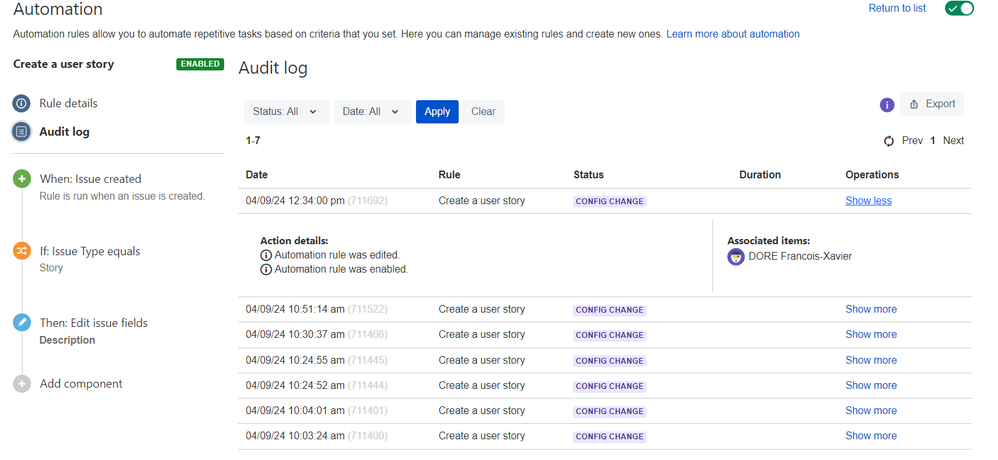Expand Show more for 10:04:01 am entry
998x460 pixels.
click(871, 411)
